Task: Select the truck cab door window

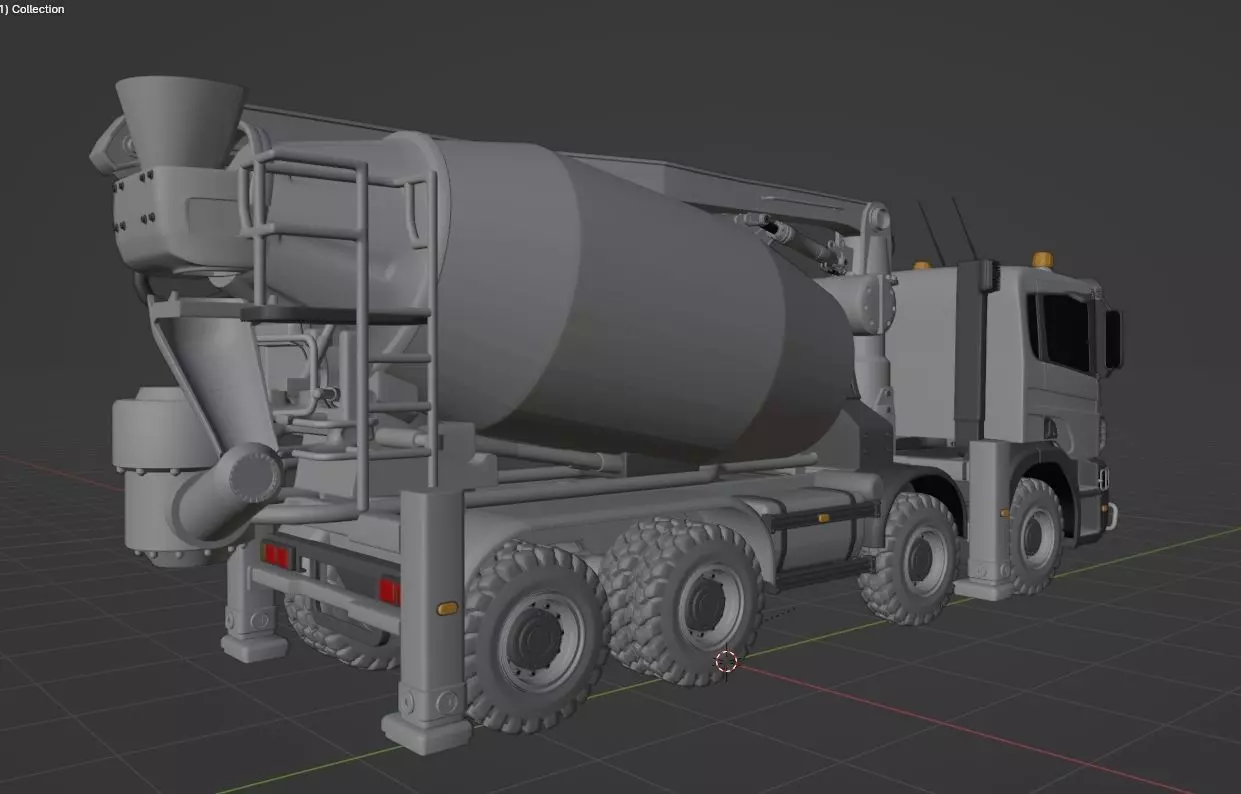Action: (1063, 333)
